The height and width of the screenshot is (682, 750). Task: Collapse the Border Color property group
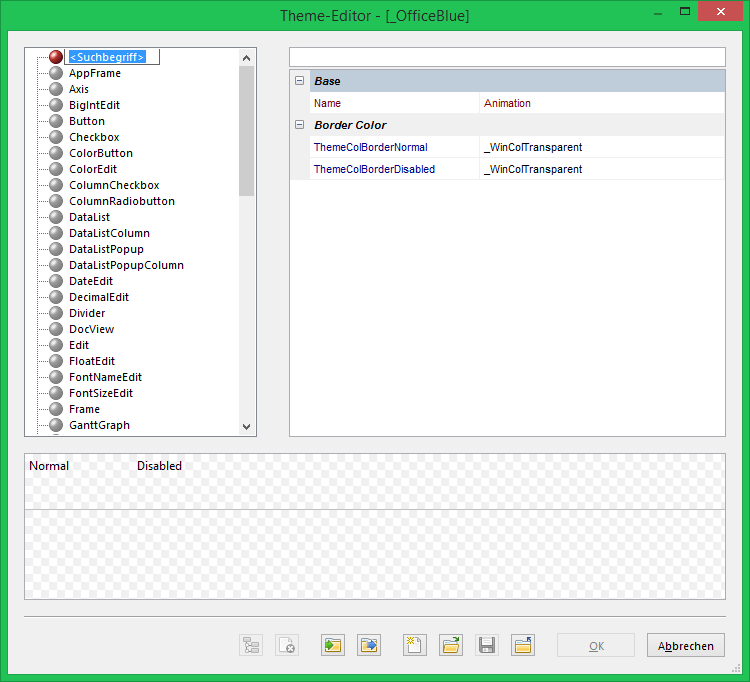tap(299, 125)
